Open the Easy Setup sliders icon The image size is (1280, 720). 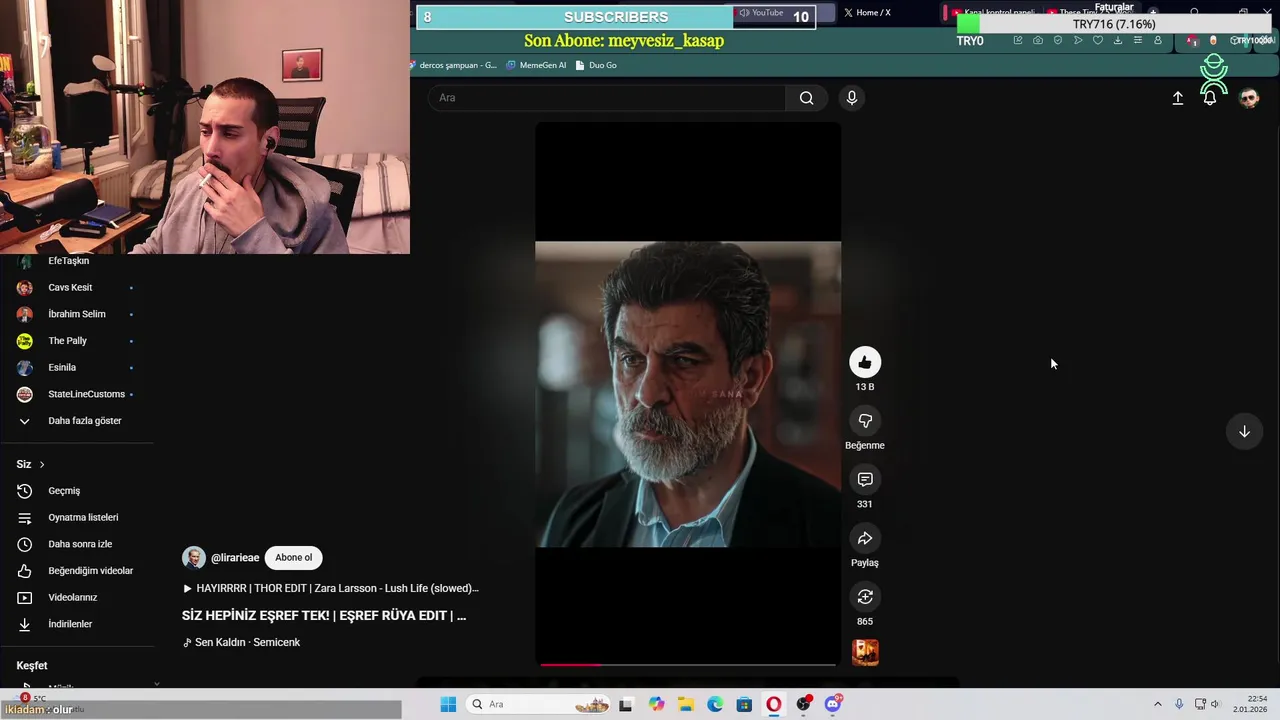pyautogui.click(x=1138, y=41)
